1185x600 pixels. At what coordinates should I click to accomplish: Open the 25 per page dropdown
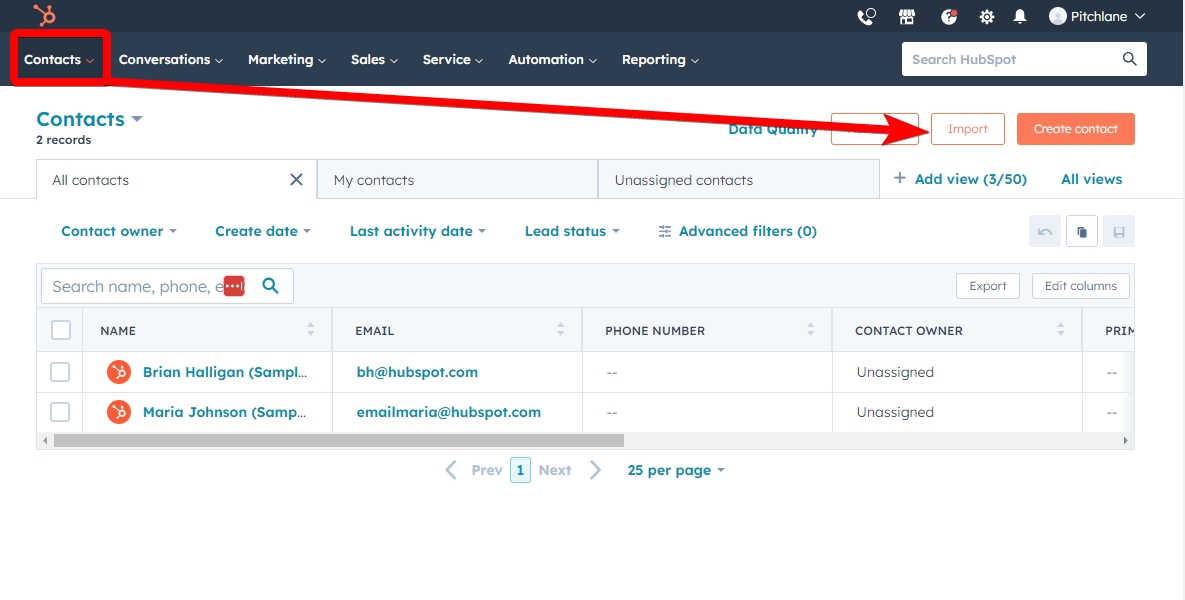675,470
